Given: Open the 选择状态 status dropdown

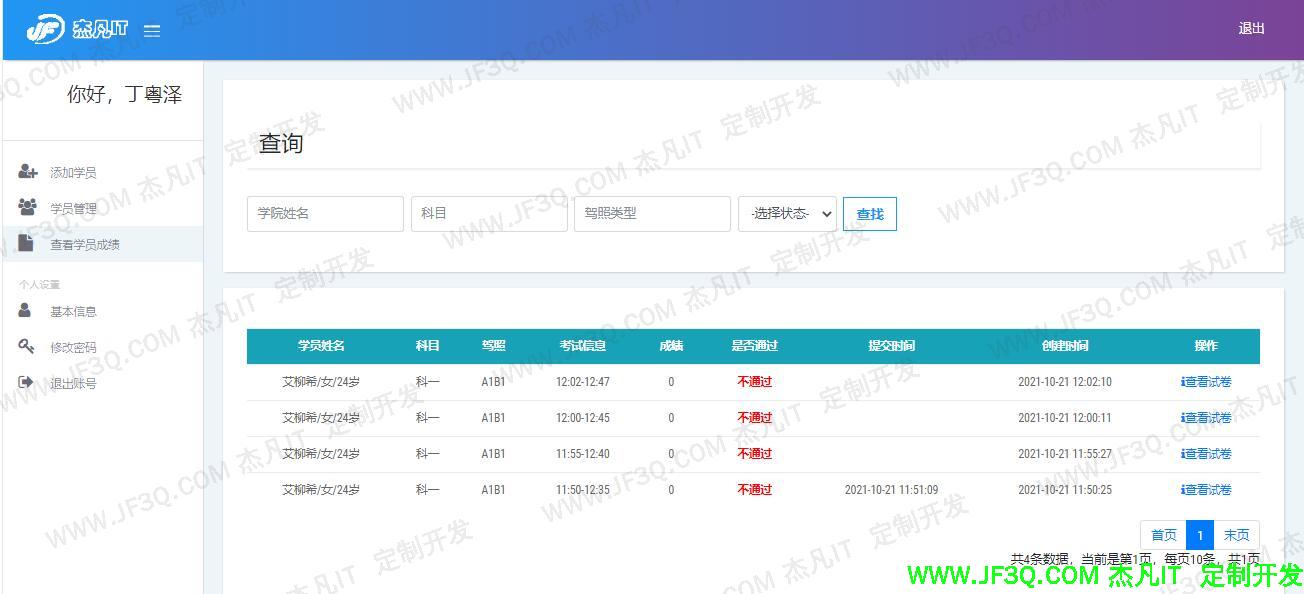Looking at the screenshot, I should 787,214.
